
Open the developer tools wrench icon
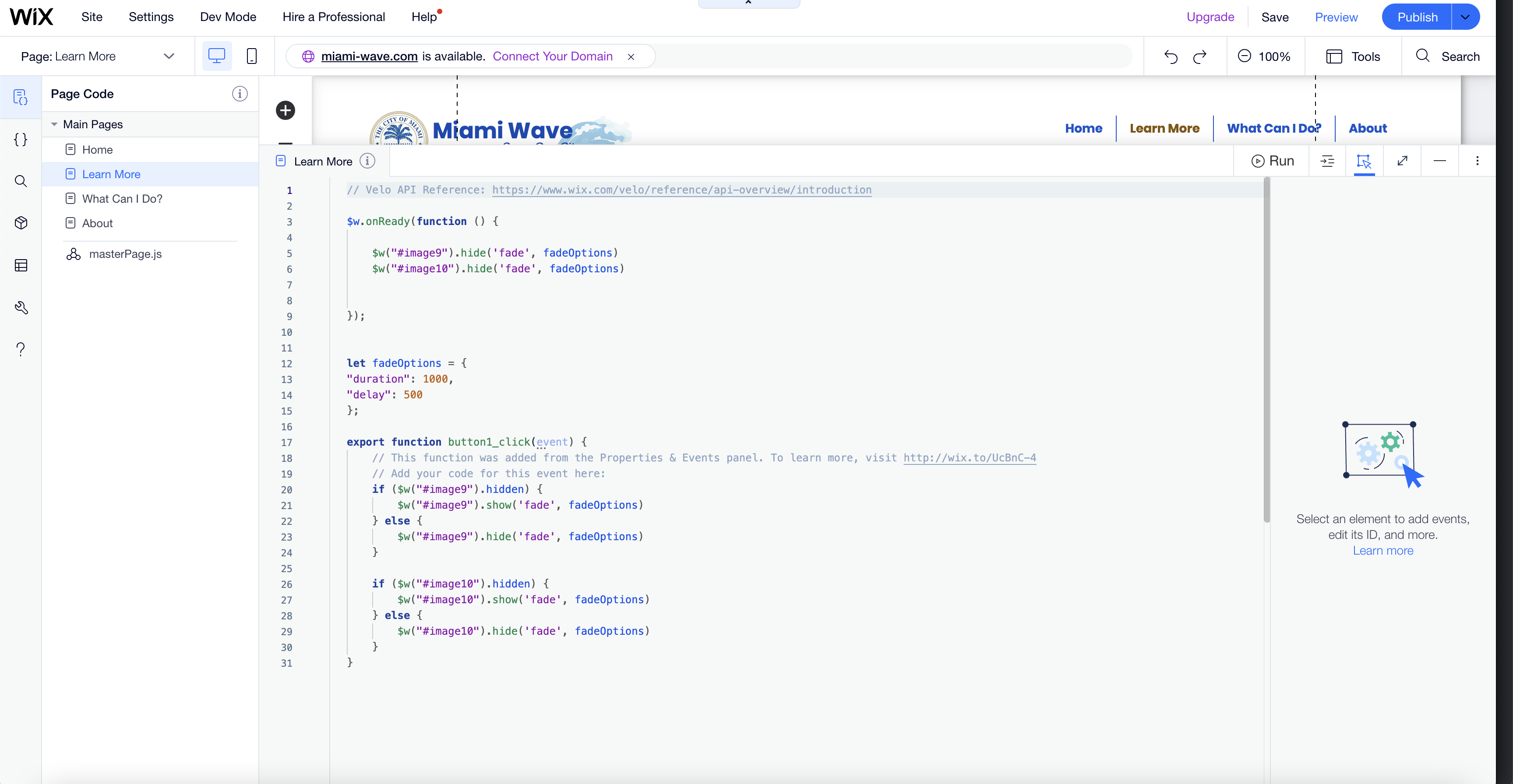pos(21,308)
